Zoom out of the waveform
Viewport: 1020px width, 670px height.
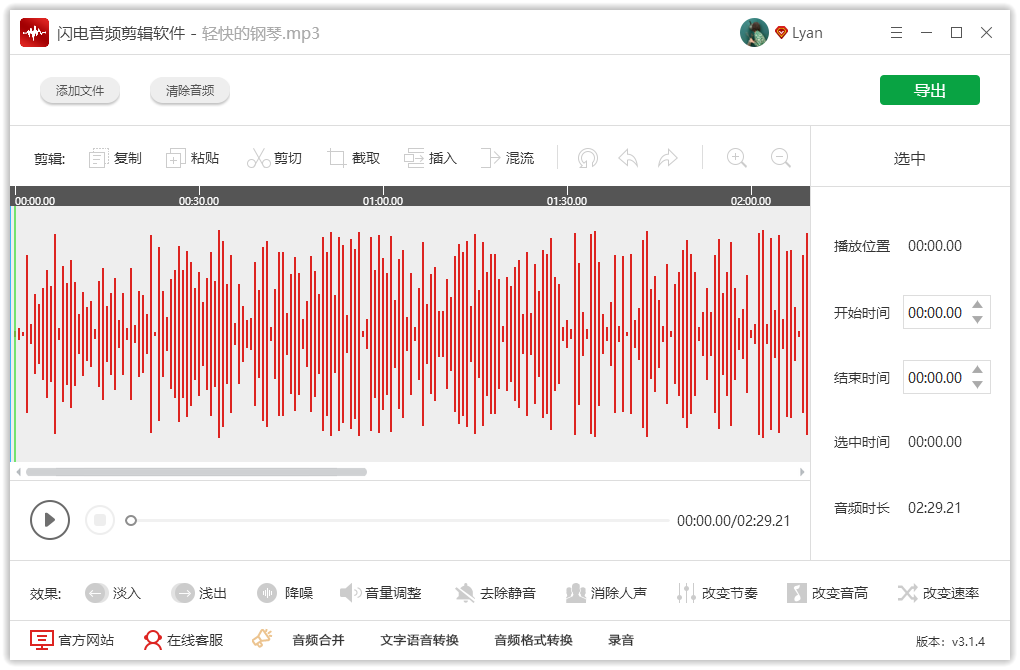[x=781, y=158]
